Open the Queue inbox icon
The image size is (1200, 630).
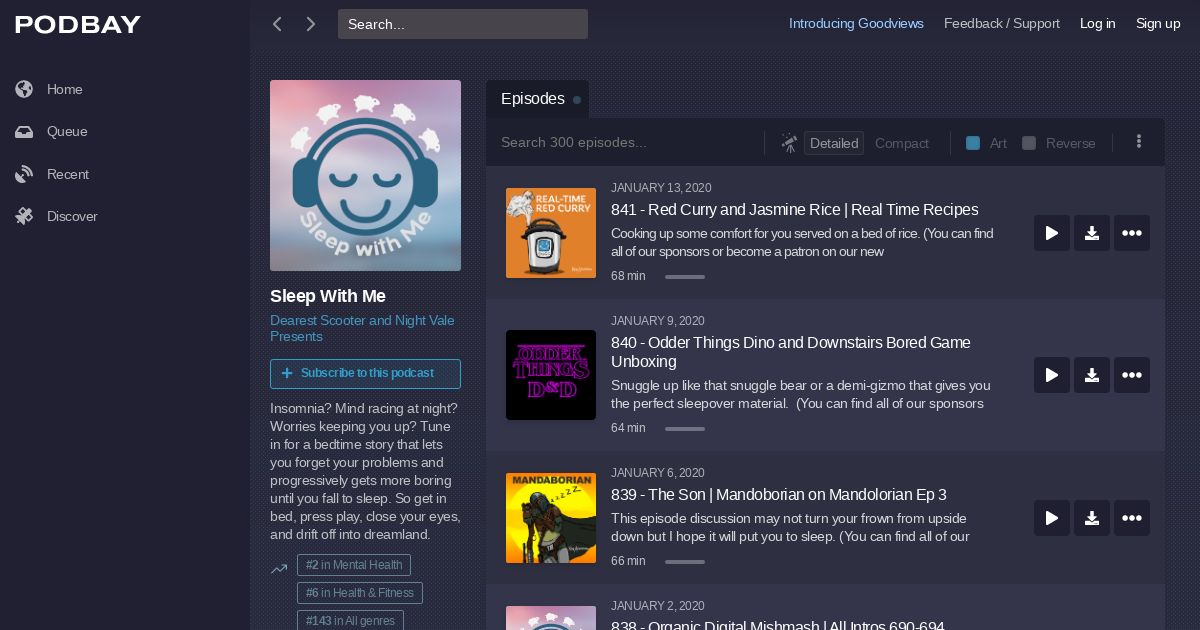[24, 132]
